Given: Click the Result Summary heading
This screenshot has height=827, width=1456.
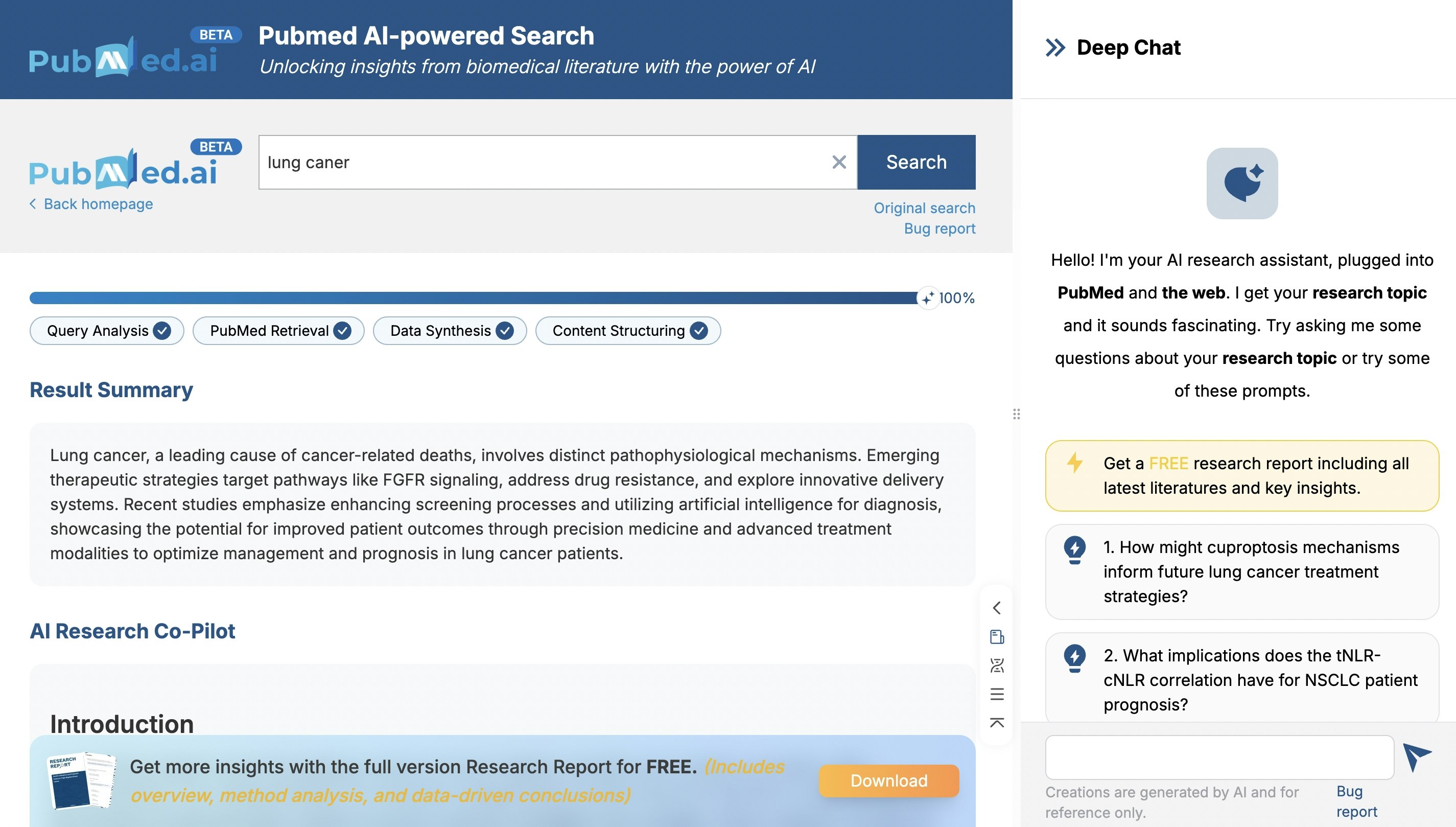Looking at the screenshot, I should click(111, 389).
